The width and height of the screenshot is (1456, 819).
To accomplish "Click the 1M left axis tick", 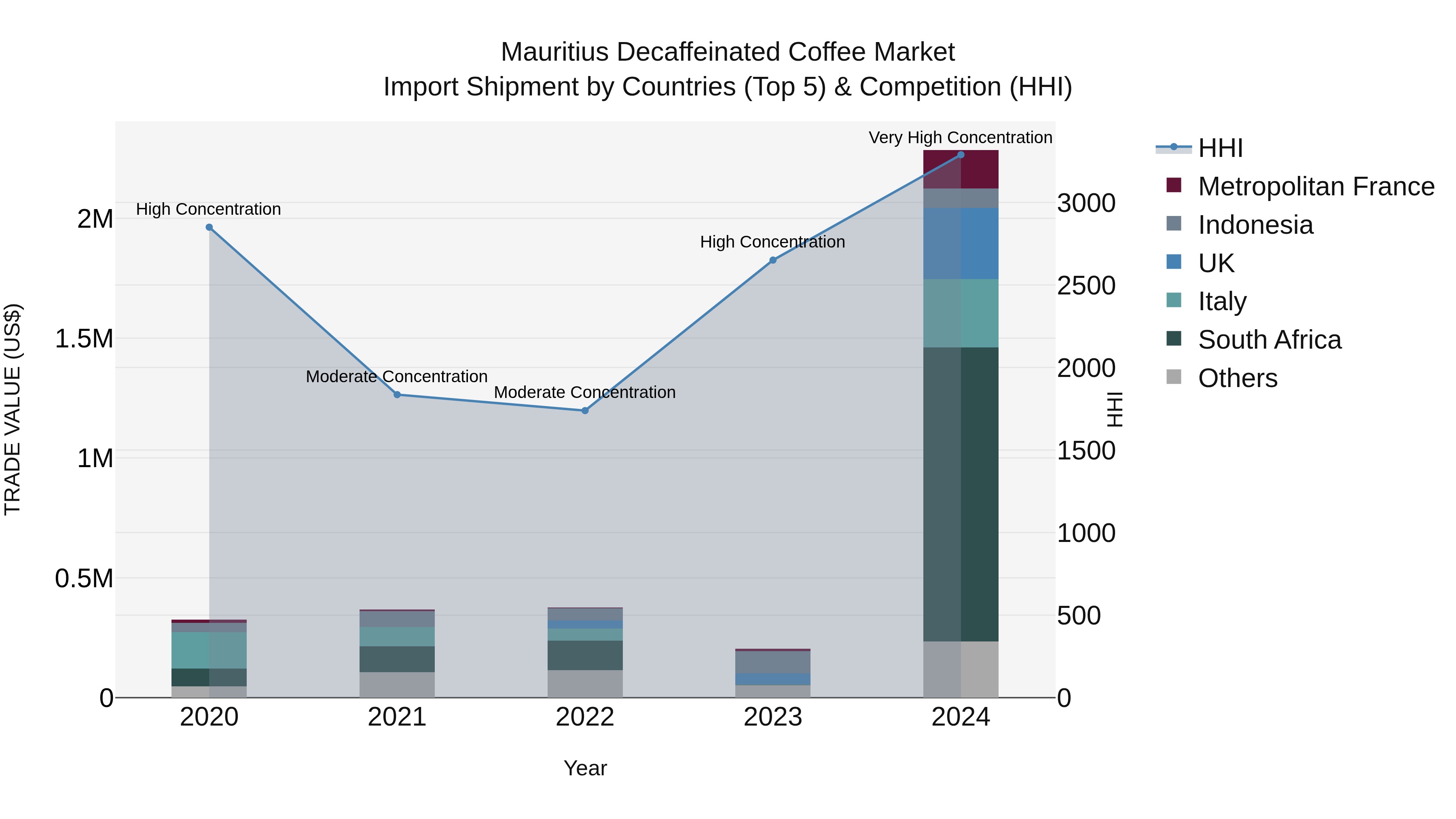I will point(95,458).
